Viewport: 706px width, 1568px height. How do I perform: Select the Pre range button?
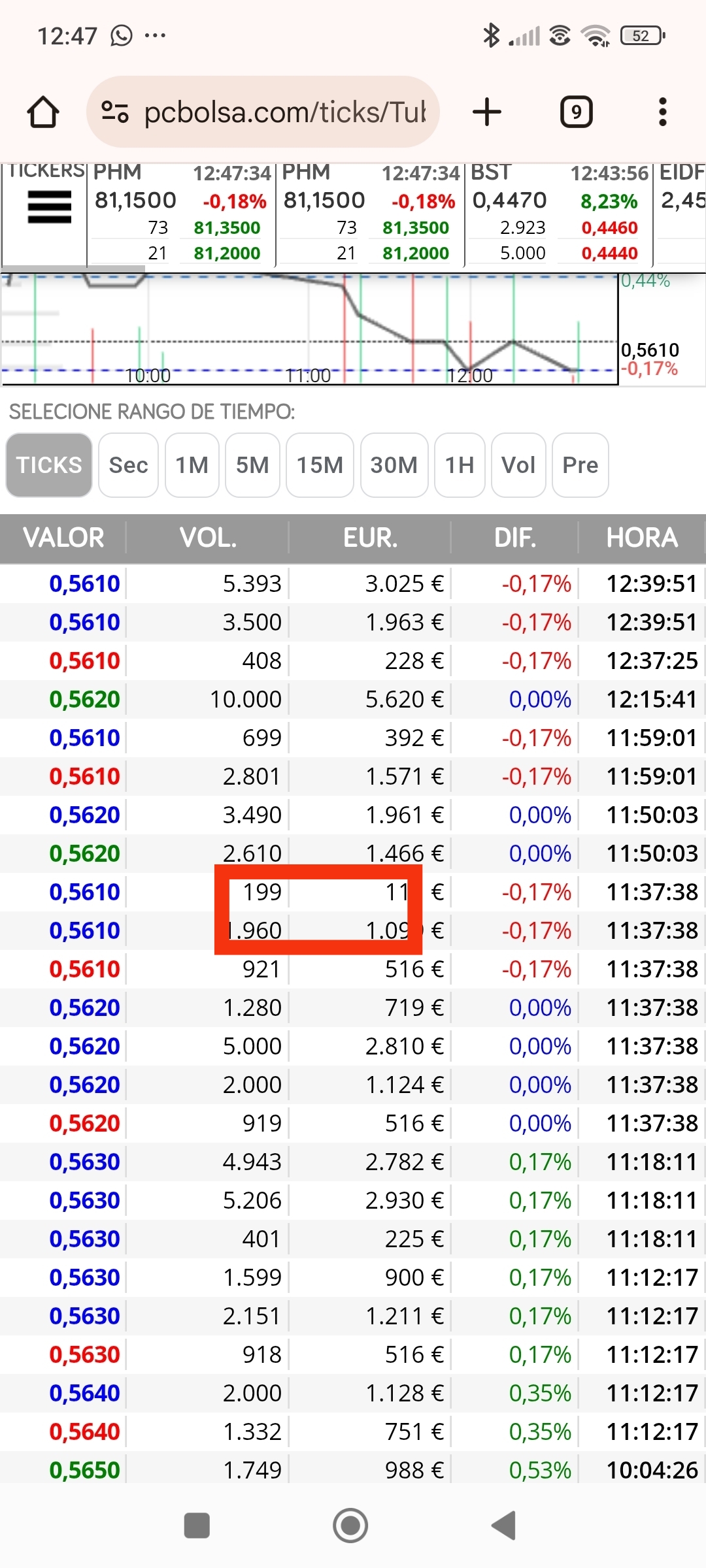[580, 465]
